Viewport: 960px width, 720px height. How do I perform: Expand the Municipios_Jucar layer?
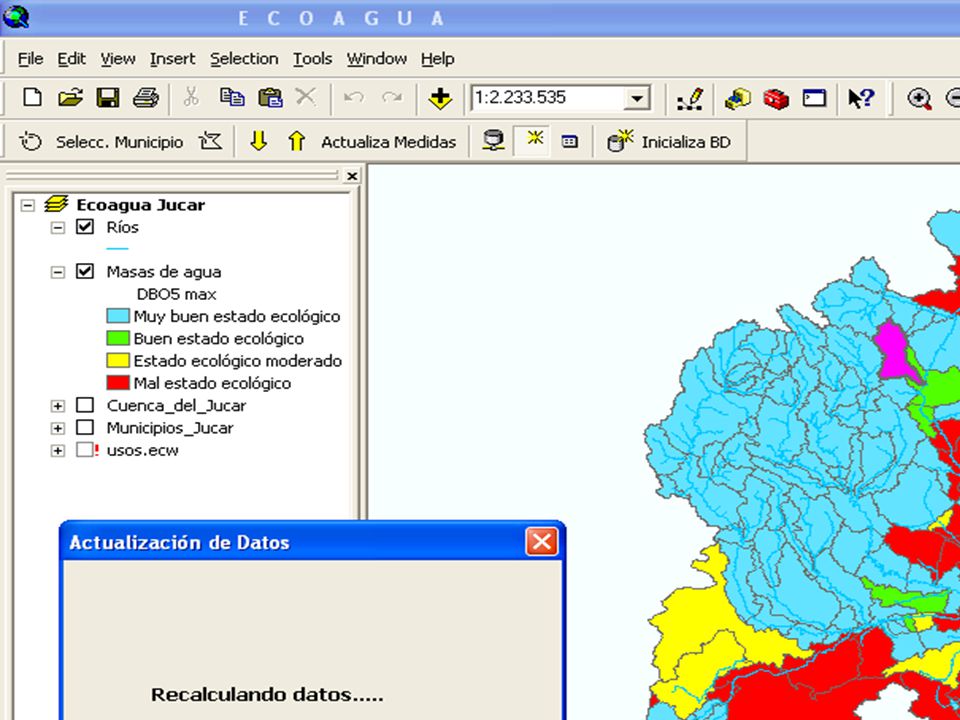(x=58, y=428)
